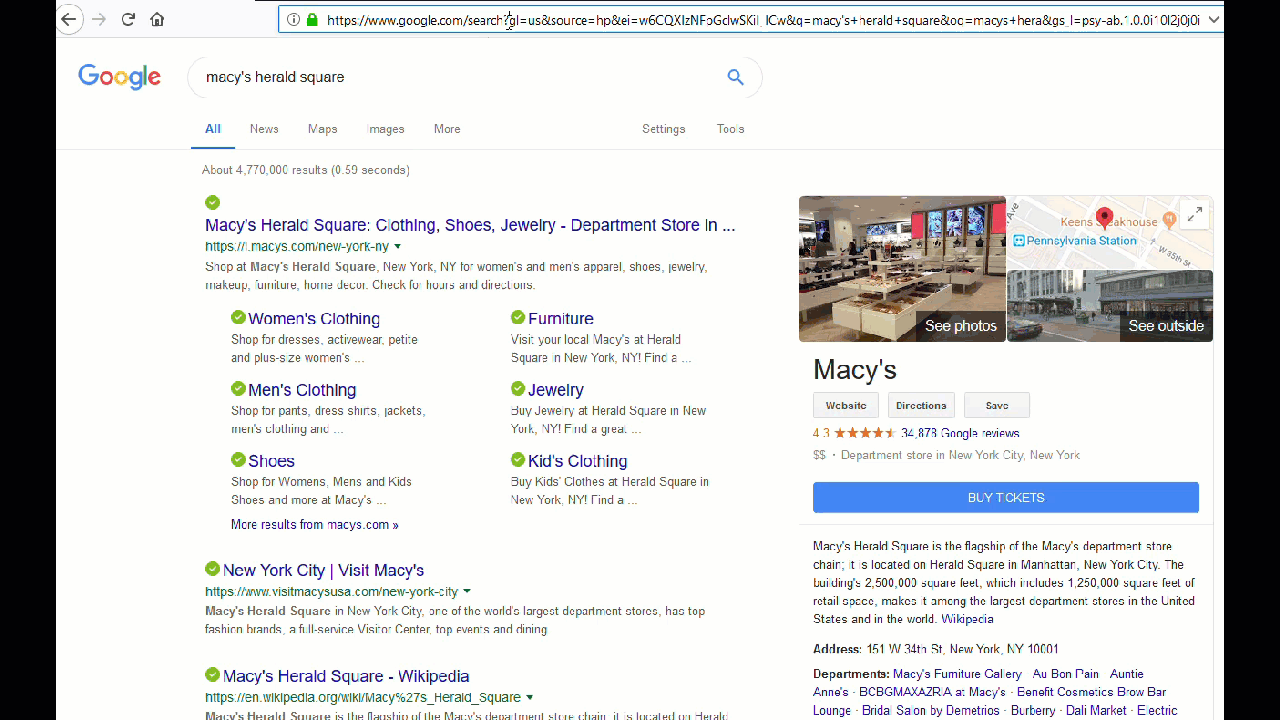This screenshot has height=720, width=1280.
Task: Click the green check beside Women's Clothing
Action: tap(238, 317)
